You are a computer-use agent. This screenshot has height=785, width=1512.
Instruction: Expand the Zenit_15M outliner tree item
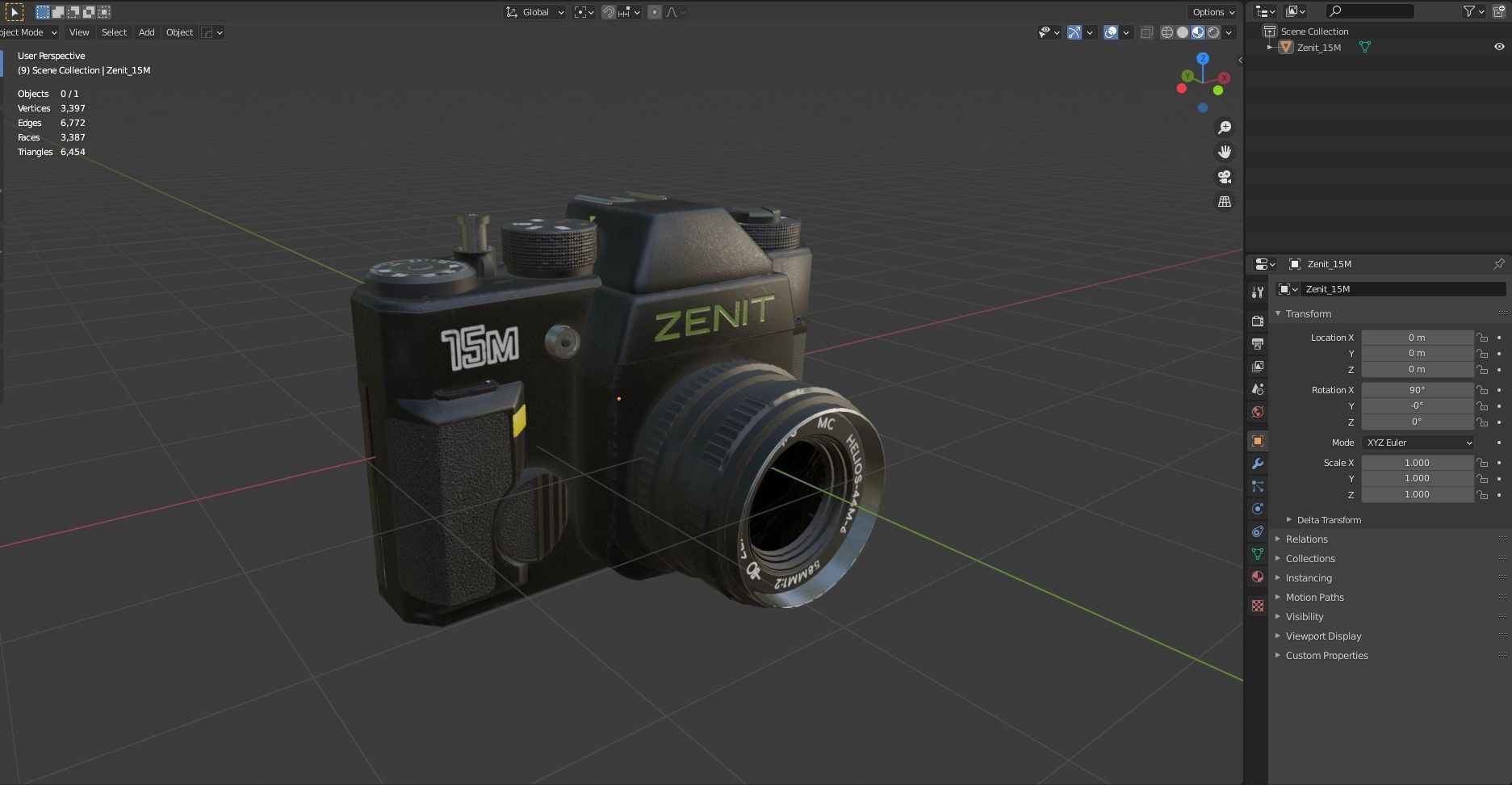click(x=1270, y=48)
